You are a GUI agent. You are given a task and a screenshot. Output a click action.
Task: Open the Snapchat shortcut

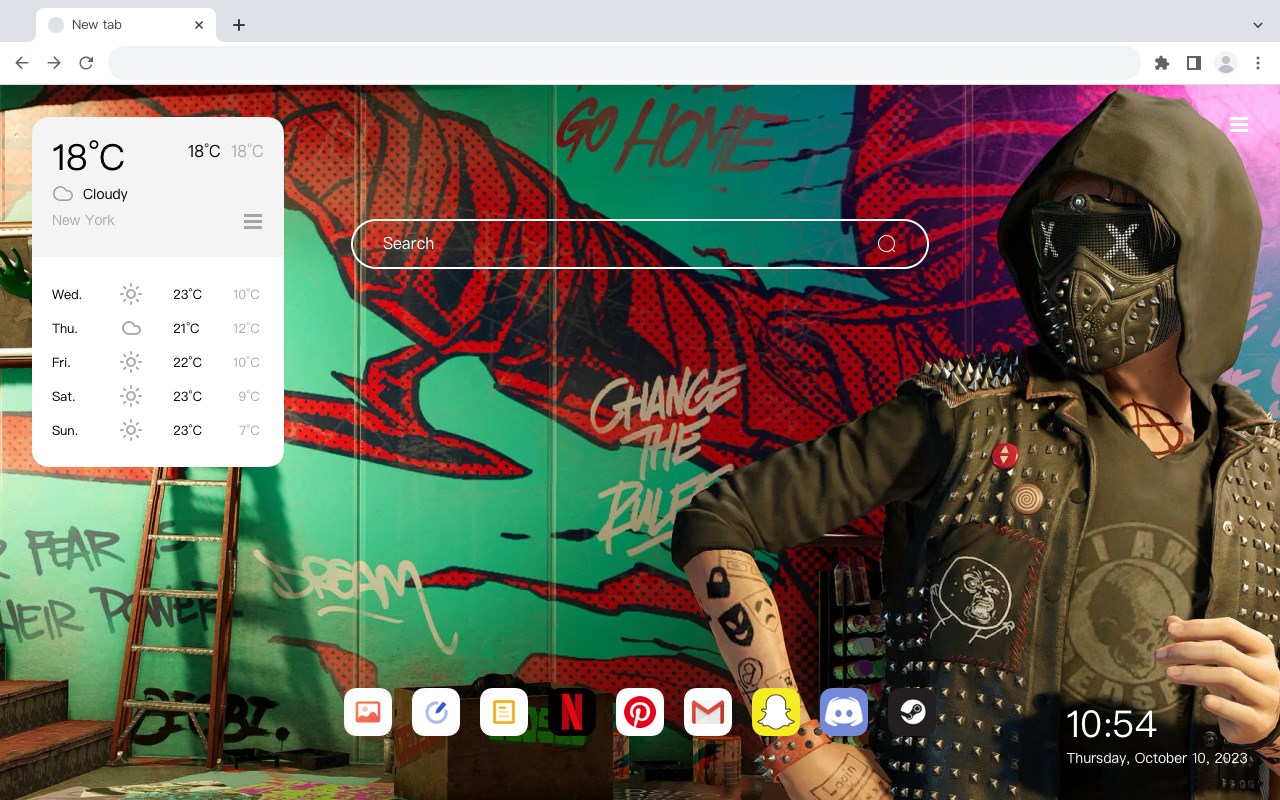pyautogui.click(x=776, y=712)
